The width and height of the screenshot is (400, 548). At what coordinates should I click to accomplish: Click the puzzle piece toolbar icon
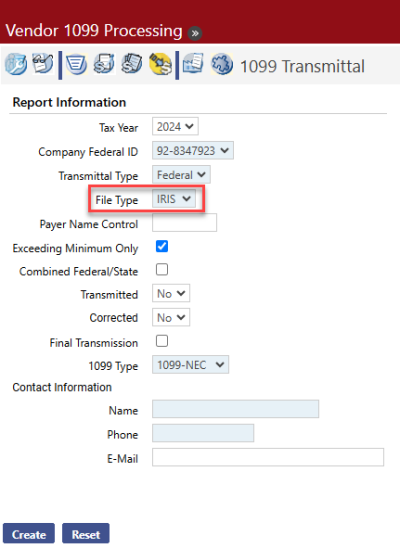[222, 64]
